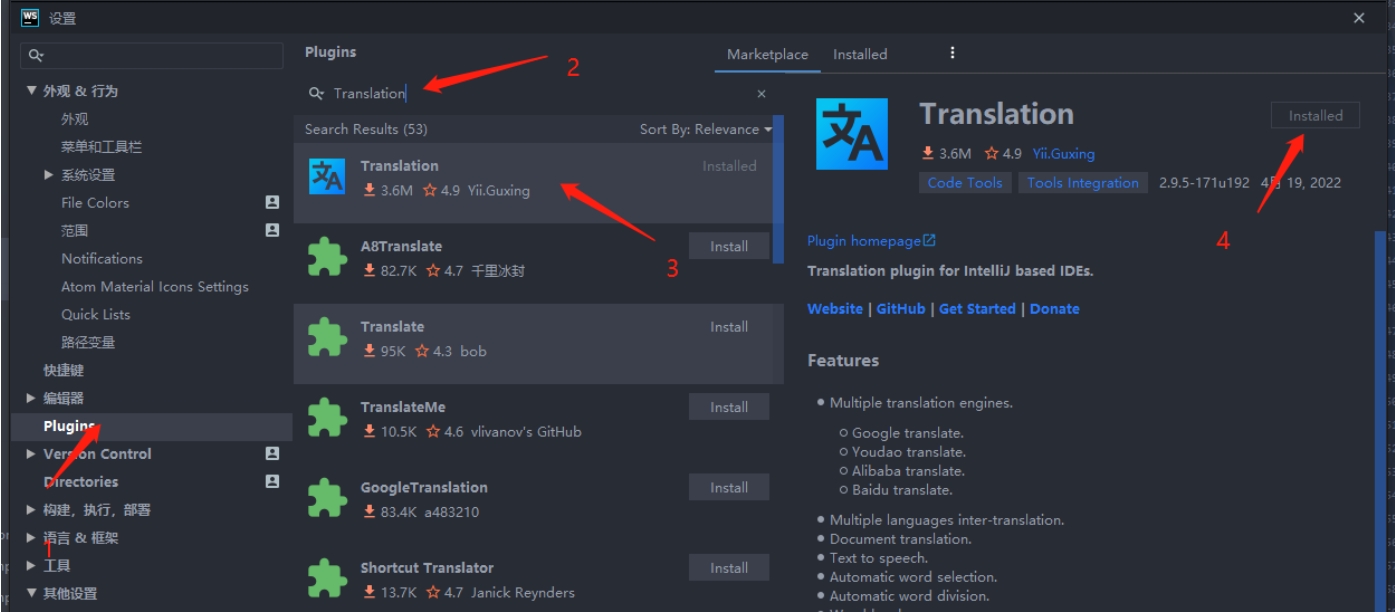This screenshot has width=1395, height=612.
Task: Install the TranslateMe plugin
Action: coord(728,407)
